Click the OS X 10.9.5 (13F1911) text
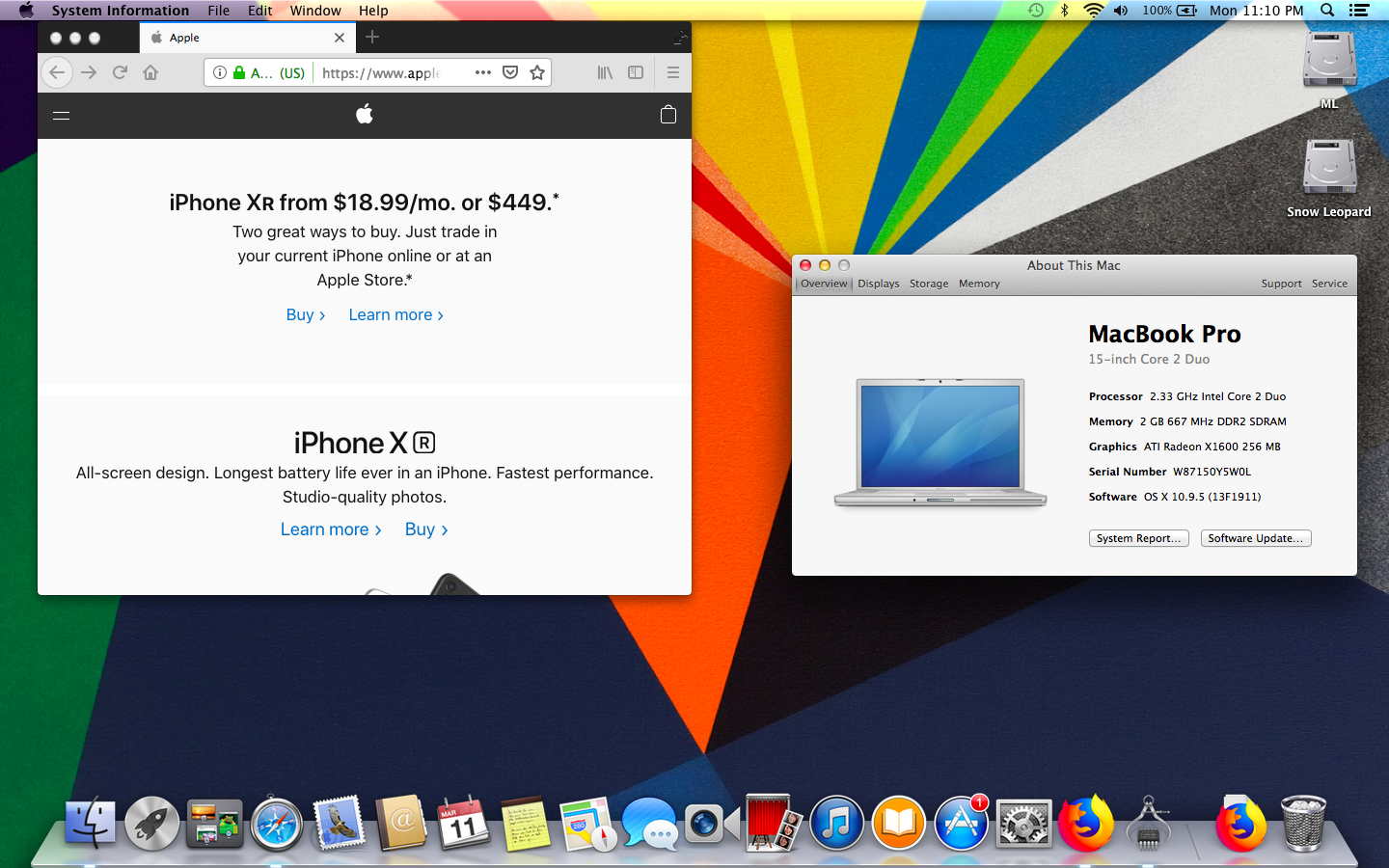Image resolution: width=1389 pixels, height=868 pixels. [x=1203, y=497]
